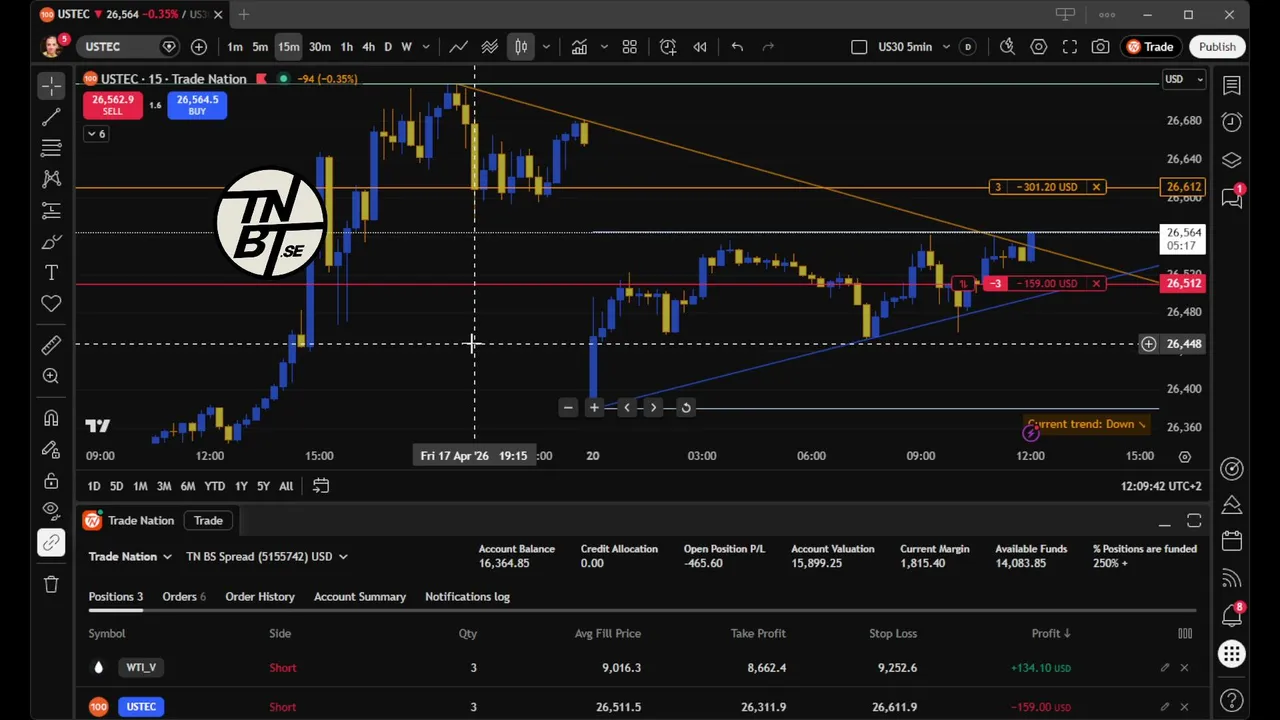The image size is (1280, 720).
Task: Expand the Trade Nation account dropdown
Action: (130, 556)
